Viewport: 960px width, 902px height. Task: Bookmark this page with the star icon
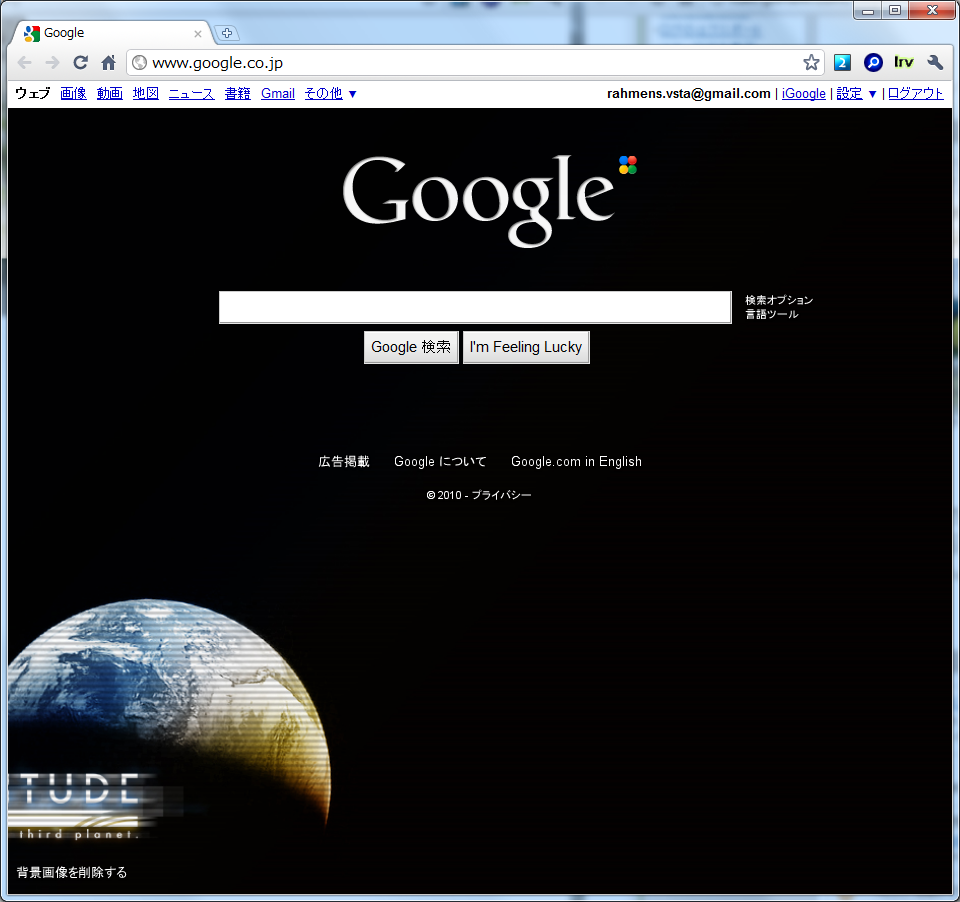click(x=811, y=62)
